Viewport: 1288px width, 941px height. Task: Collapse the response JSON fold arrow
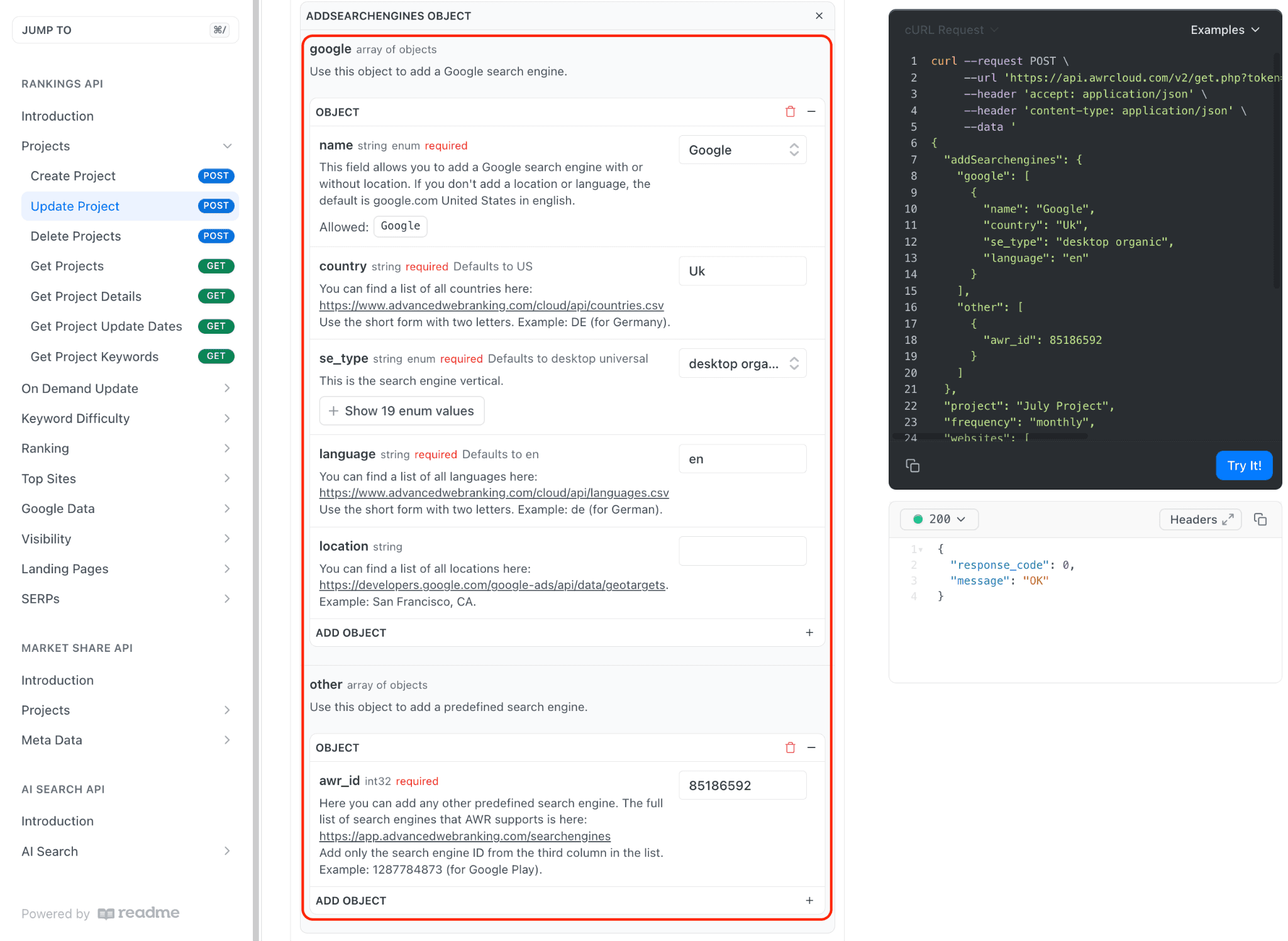[x=921, y=550]
